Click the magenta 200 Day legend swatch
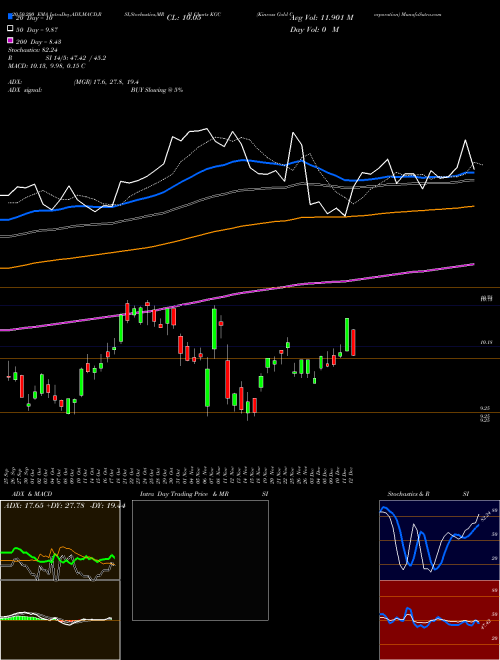Screen dimensions: 500x660 pyautogui.click(x=10, y=41)
